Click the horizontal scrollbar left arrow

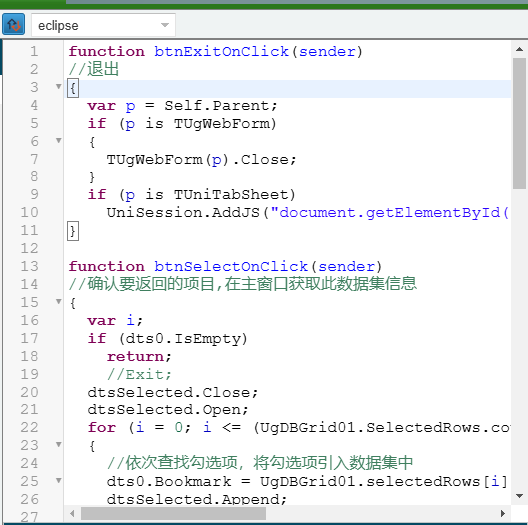72,514
